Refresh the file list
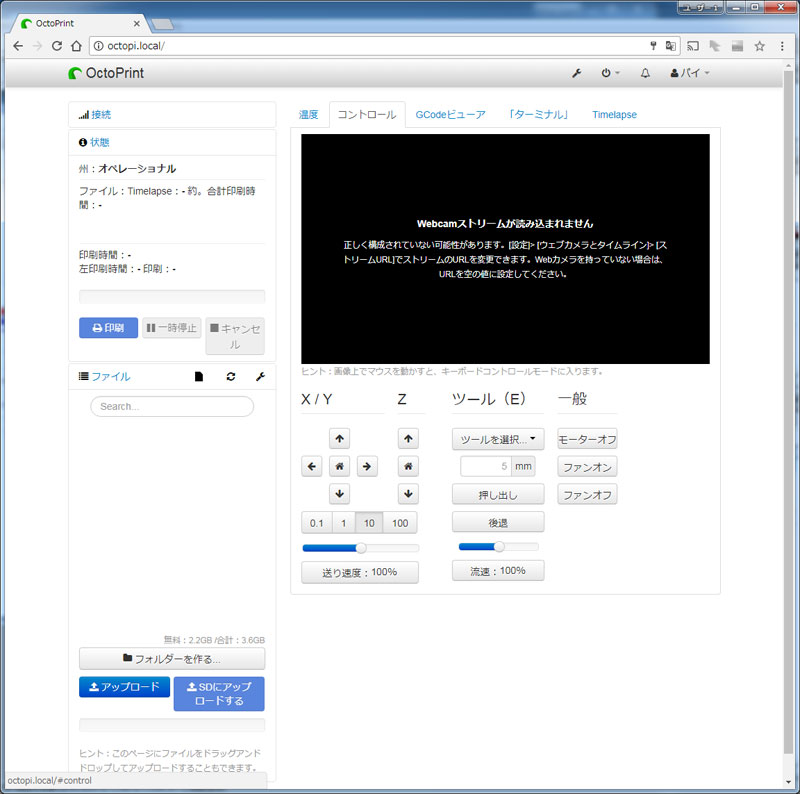 point(231,377)
